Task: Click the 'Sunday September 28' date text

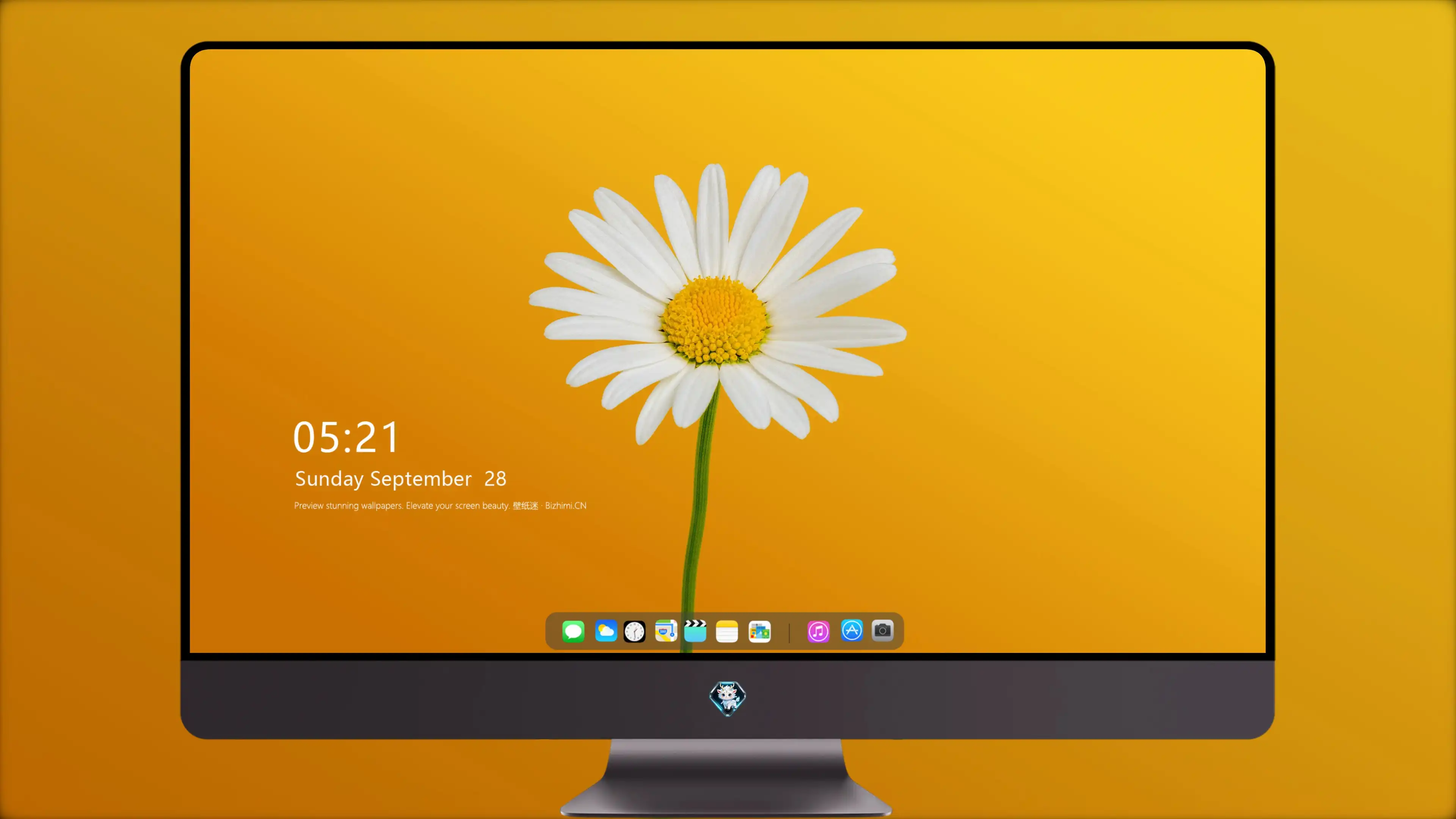Action: point(401,479)
